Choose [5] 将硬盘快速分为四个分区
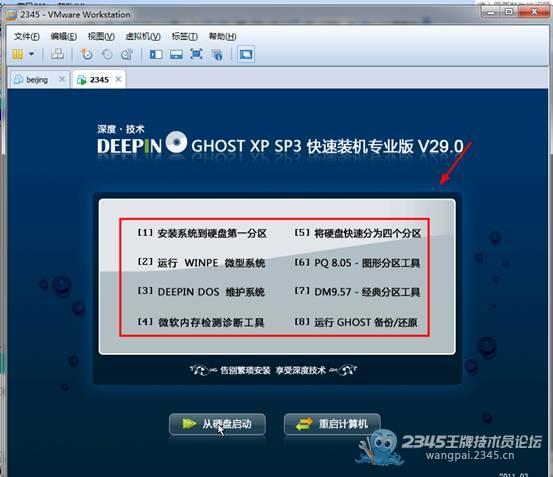 pyautogui.click(x=358, y=233)
